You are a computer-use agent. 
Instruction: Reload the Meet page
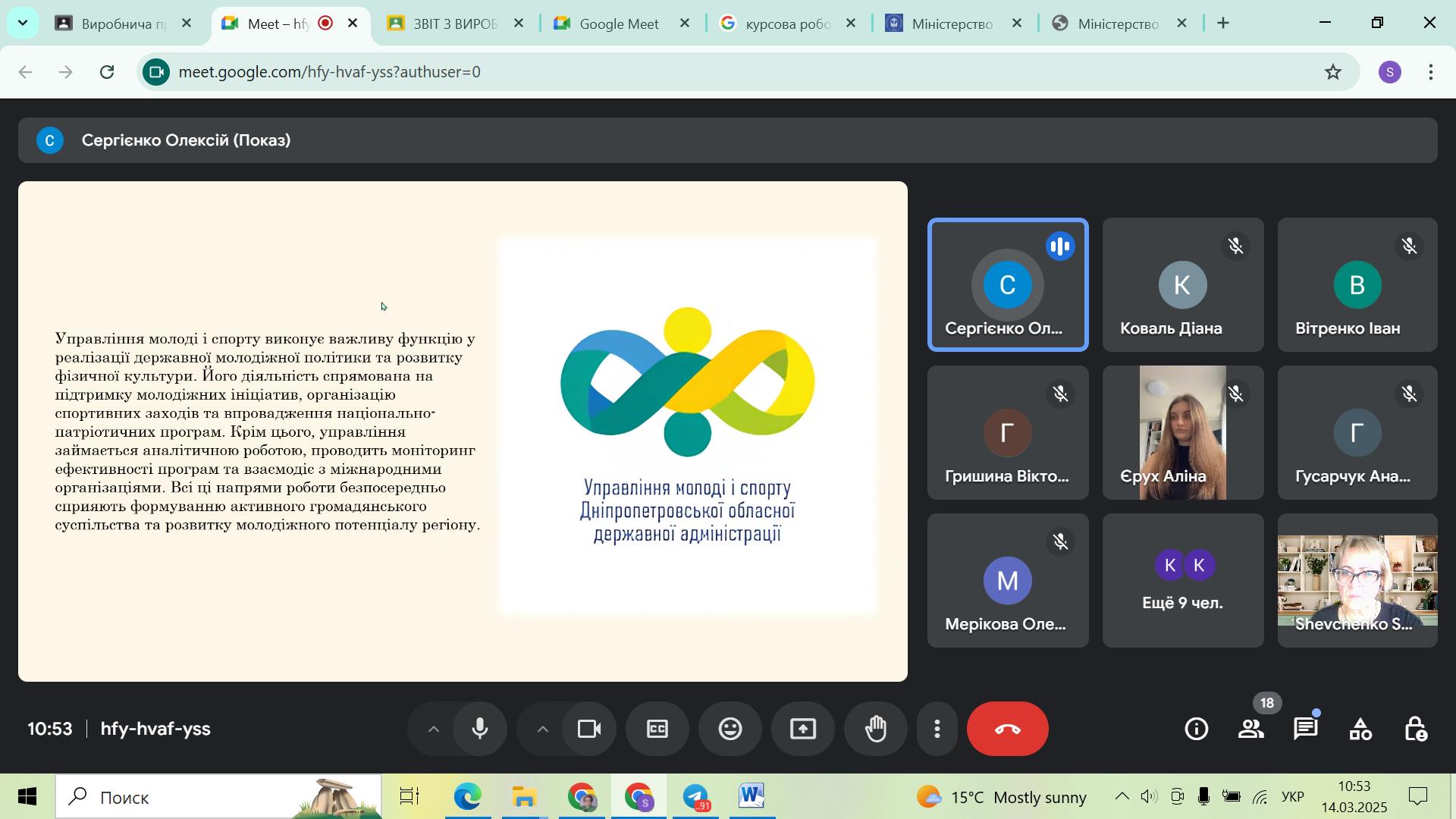point(107,72)
